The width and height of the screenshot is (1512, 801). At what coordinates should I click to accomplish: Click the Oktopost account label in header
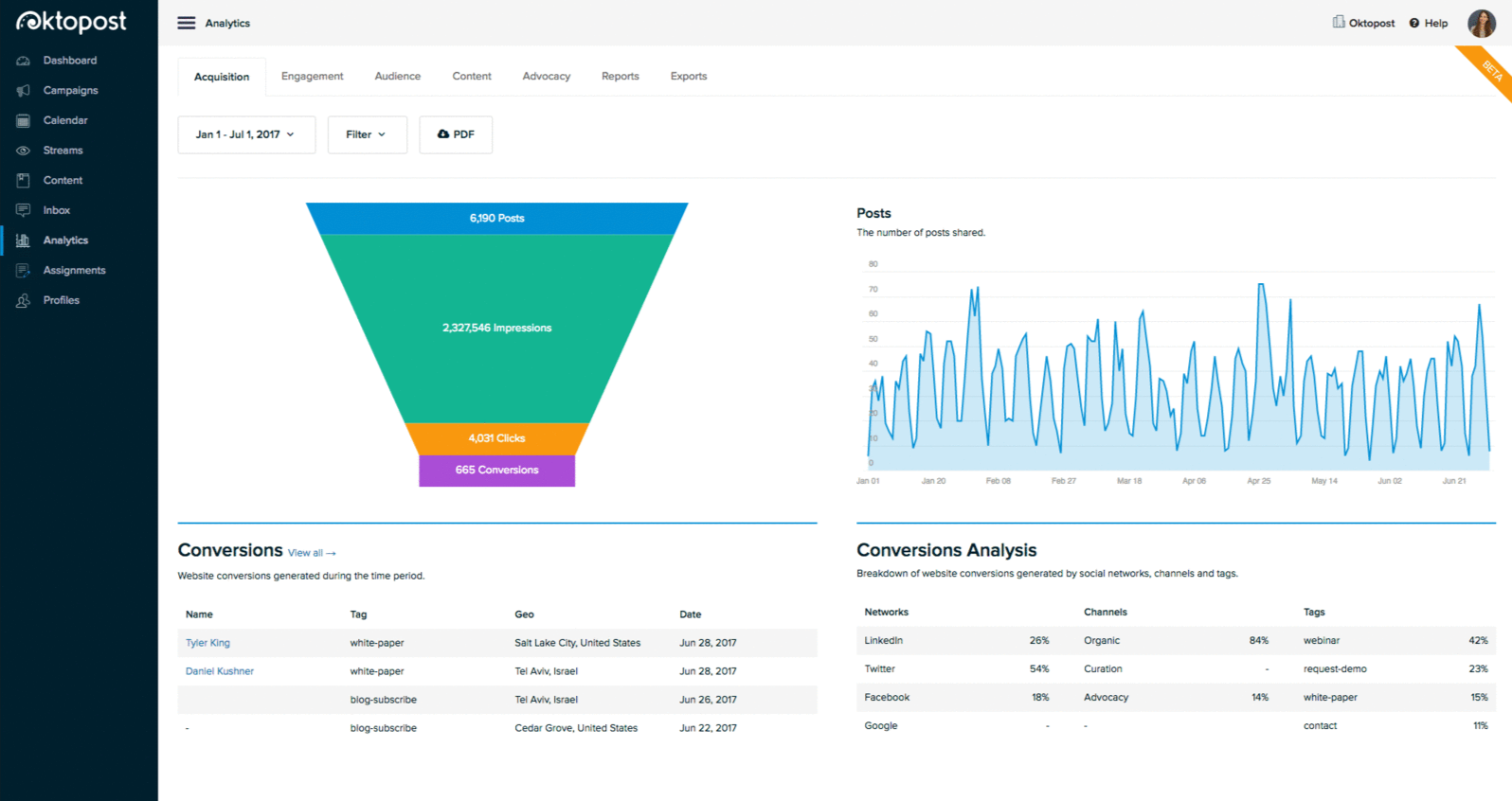[1372, 23]
